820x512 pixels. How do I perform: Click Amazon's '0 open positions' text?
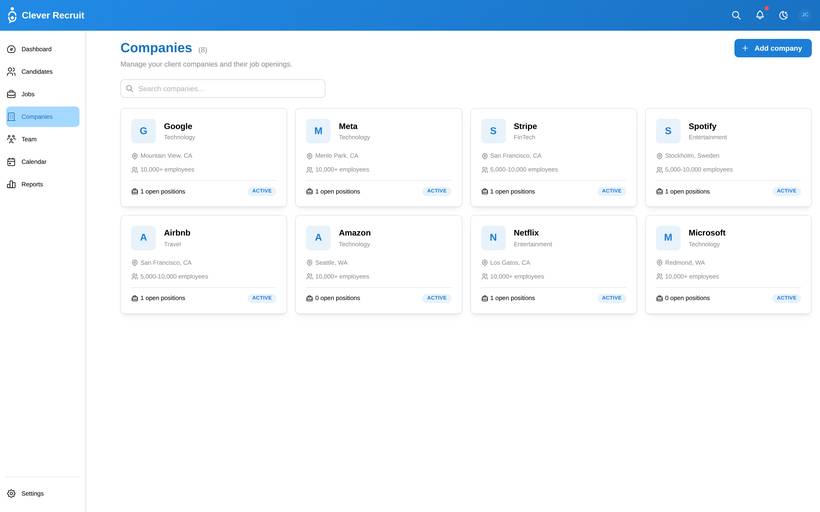pos(337,298)
